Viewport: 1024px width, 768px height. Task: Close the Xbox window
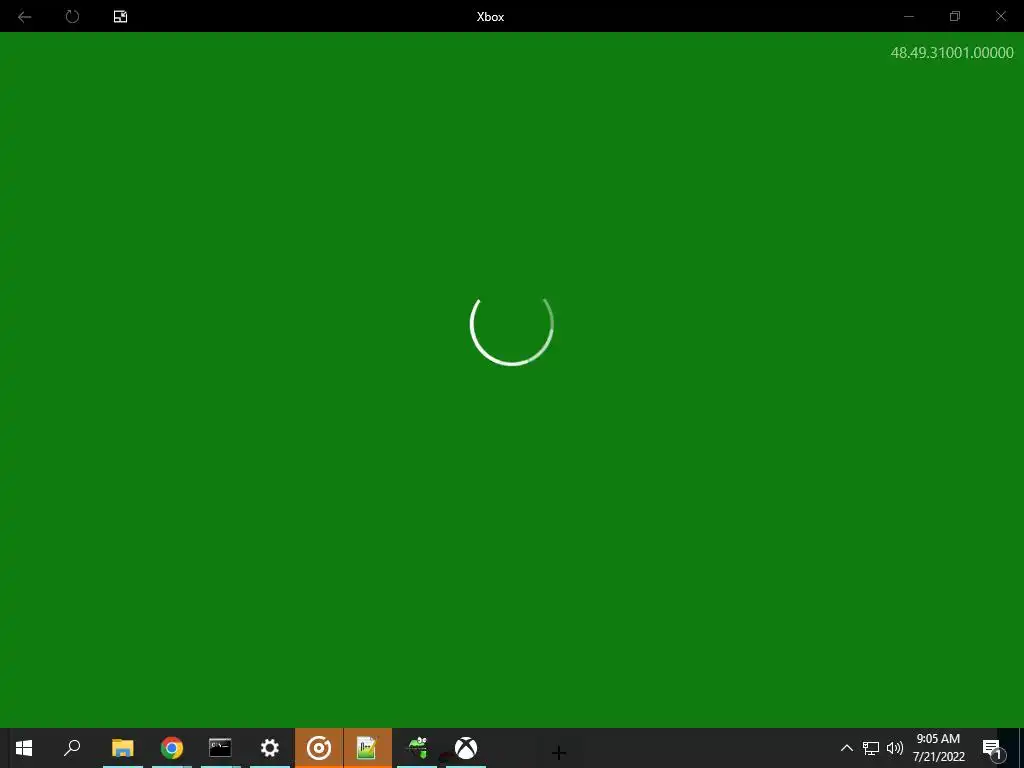point(1000,16)
